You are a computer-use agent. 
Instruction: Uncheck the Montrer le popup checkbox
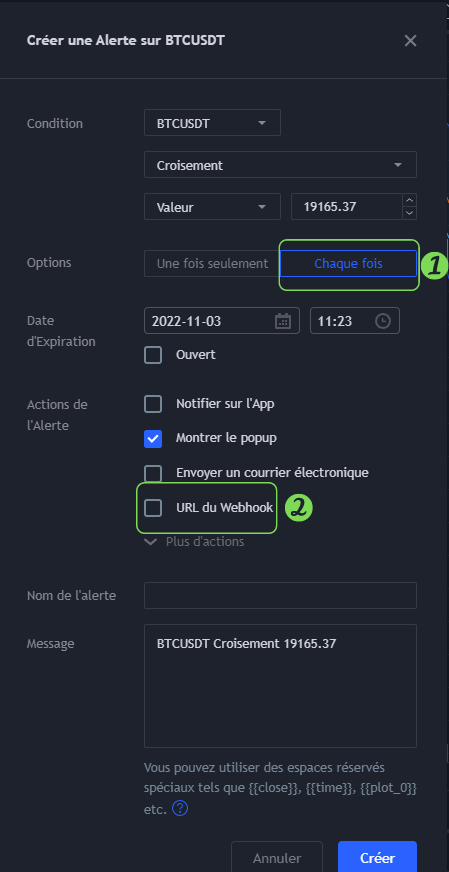153,439
